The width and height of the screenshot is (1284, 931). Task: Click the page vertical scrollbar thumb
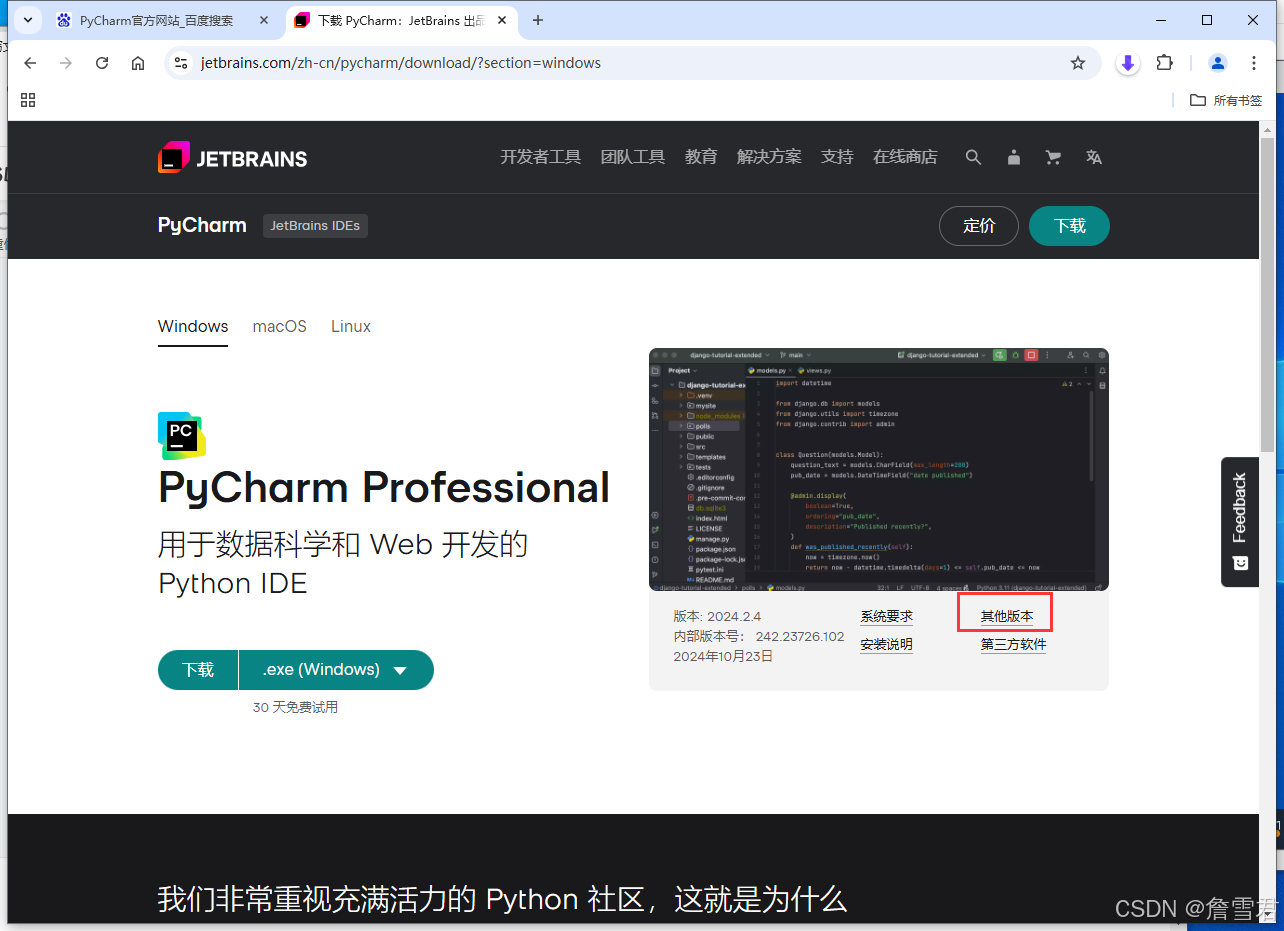click(x=1267, y=294)
